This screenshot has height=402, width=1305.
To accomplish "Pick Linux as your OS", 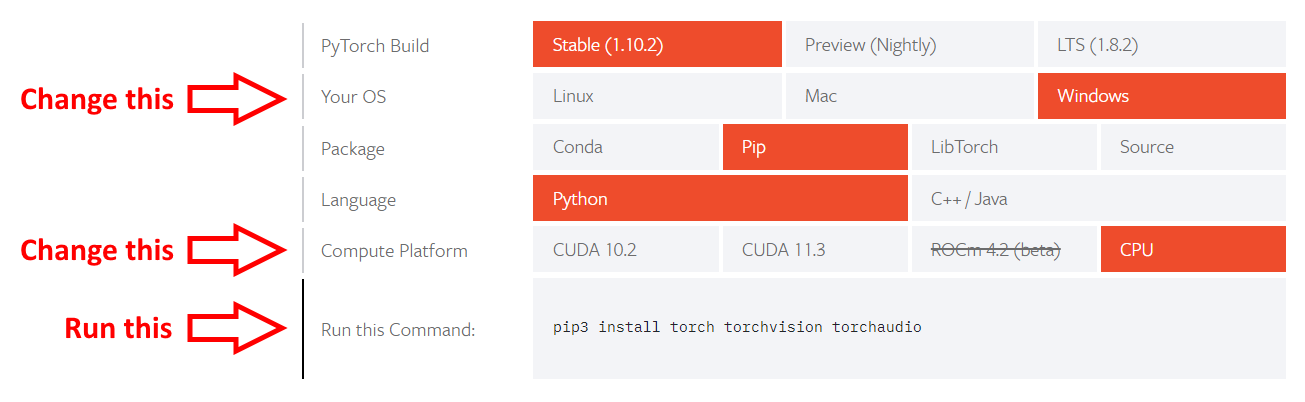I will pyautogui.click(x=657, y=96).
